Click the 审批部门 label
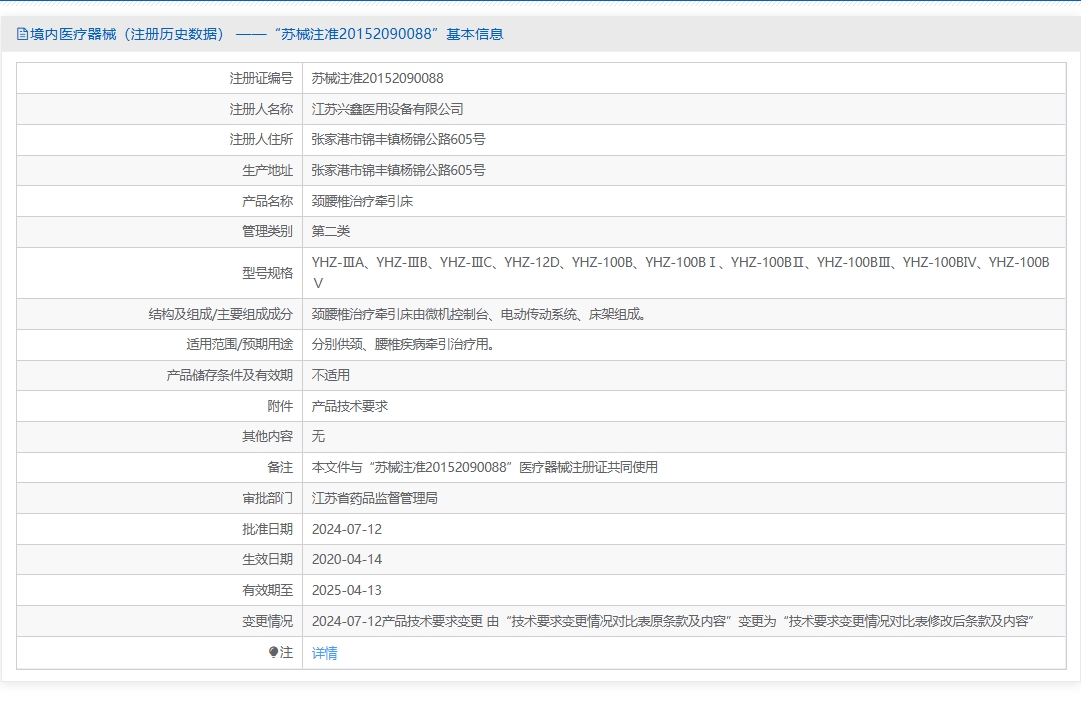The width and height of the screenshot is (1081, 703). 267,498
